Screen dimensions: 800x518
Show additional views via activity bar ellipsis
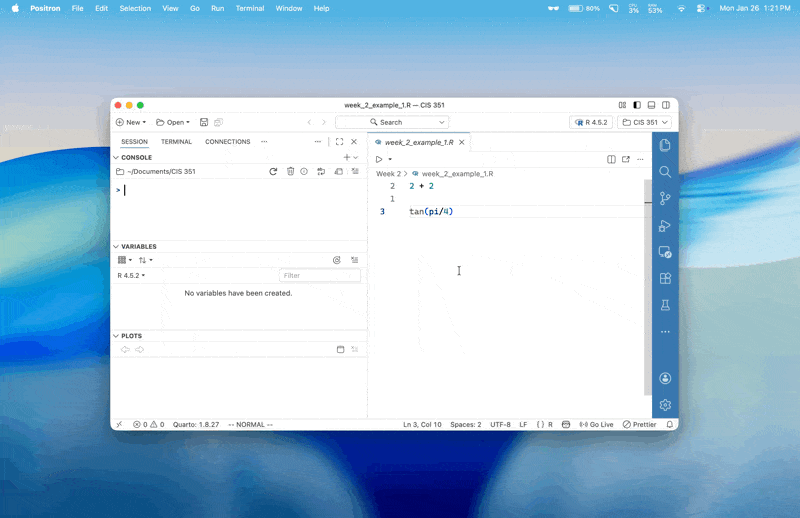665,332
